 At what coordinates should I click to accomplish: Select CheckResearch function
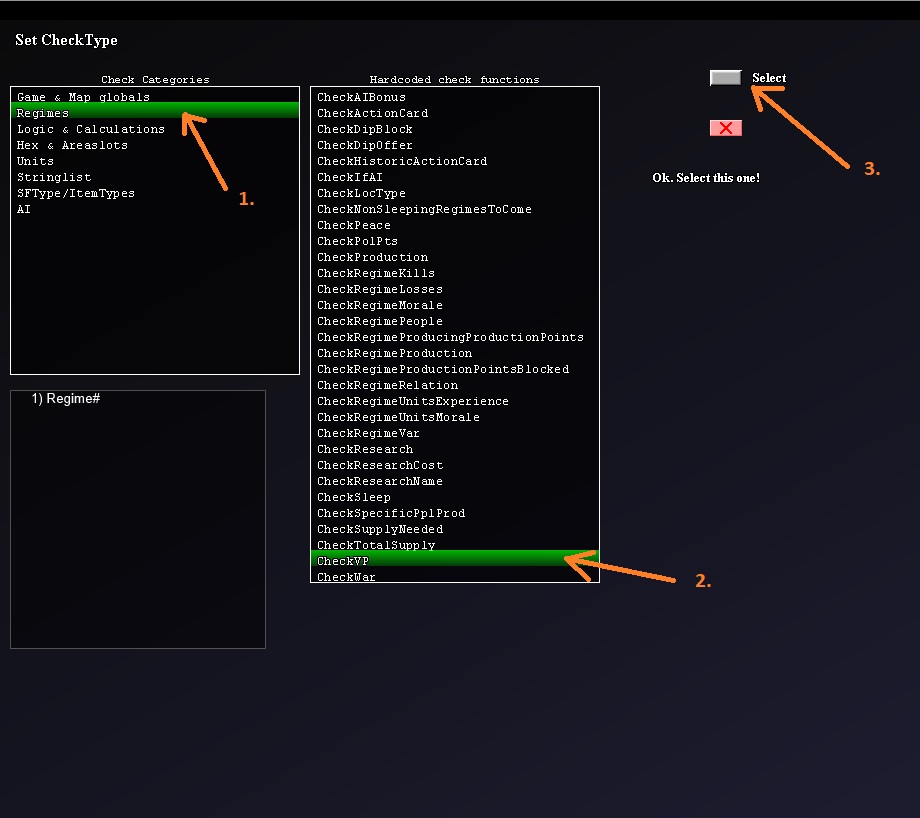[x=455, y=449]
